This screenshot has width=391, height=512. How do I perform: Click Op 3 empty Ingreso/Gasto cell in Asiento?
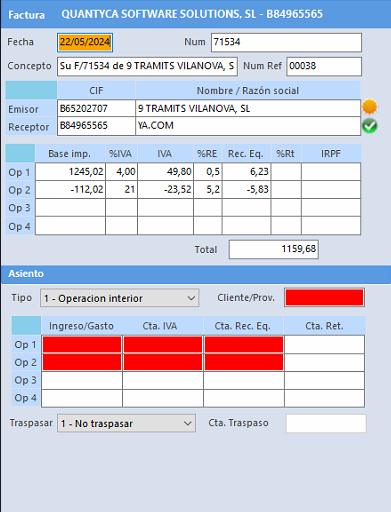click(x=82, y=380)
